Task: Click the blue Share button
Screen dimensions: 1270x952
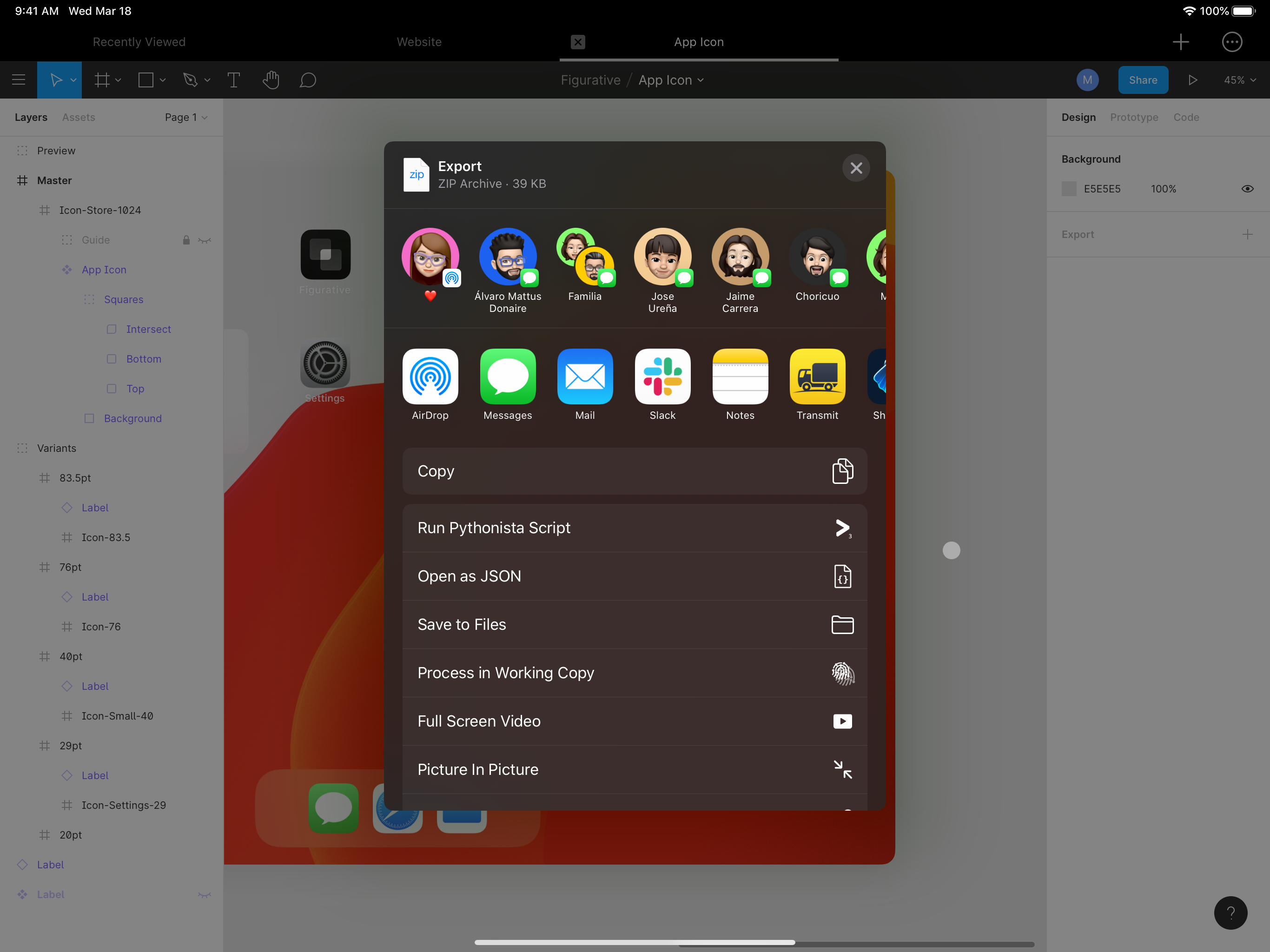Action: point(1143,80)
